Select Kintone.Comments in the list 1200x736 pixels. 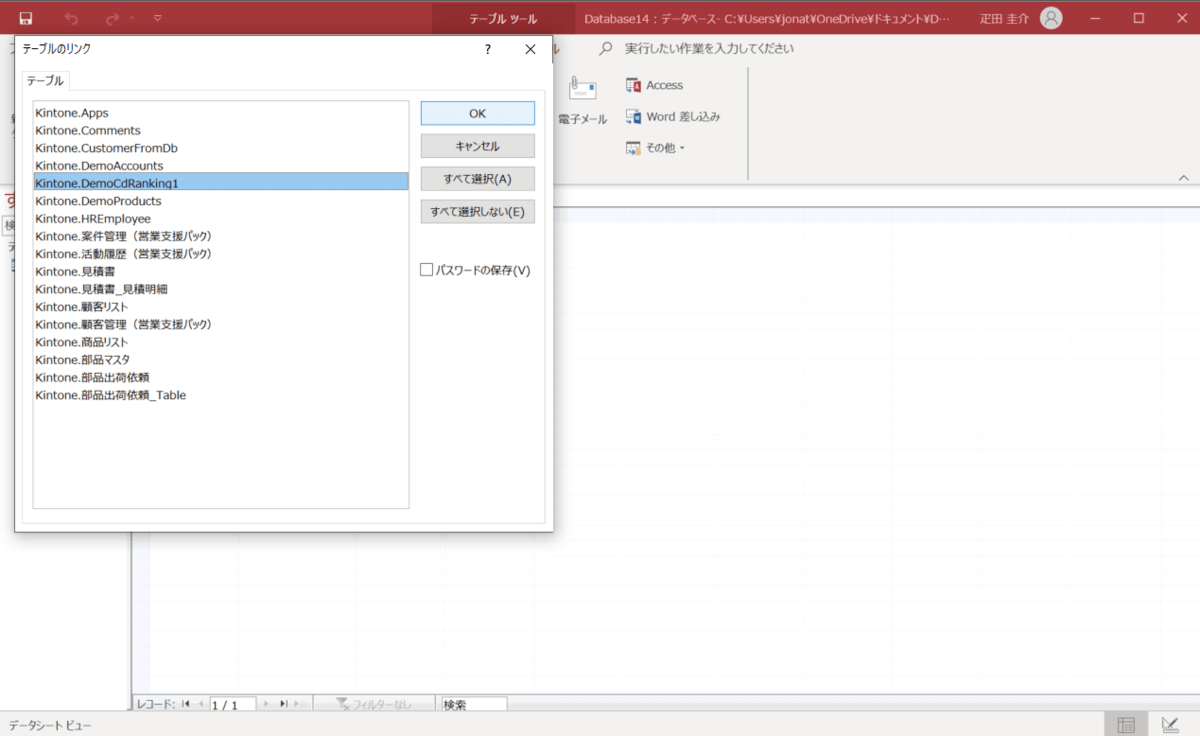(x=221, y=131)
